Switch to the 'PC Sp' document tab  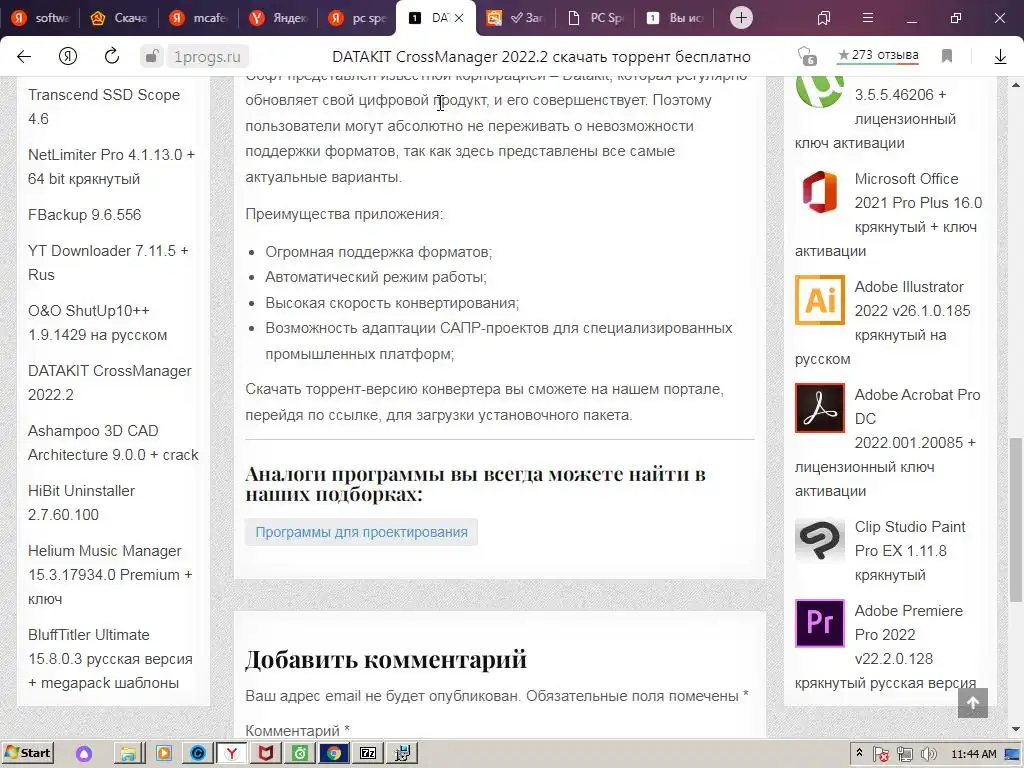[x=595, y=18]
